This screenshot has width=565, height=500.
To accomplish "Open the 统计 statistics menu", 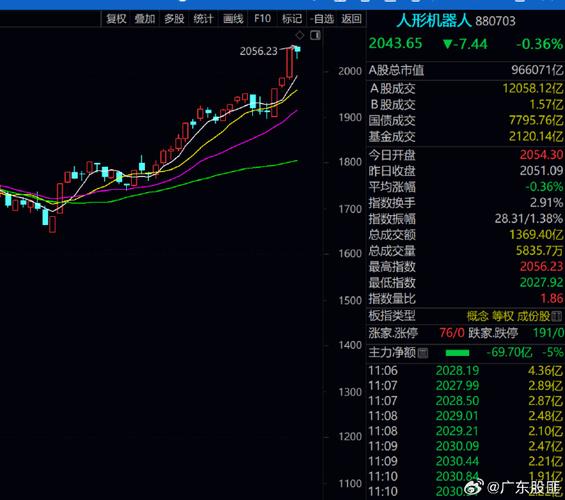I will 203,19.
